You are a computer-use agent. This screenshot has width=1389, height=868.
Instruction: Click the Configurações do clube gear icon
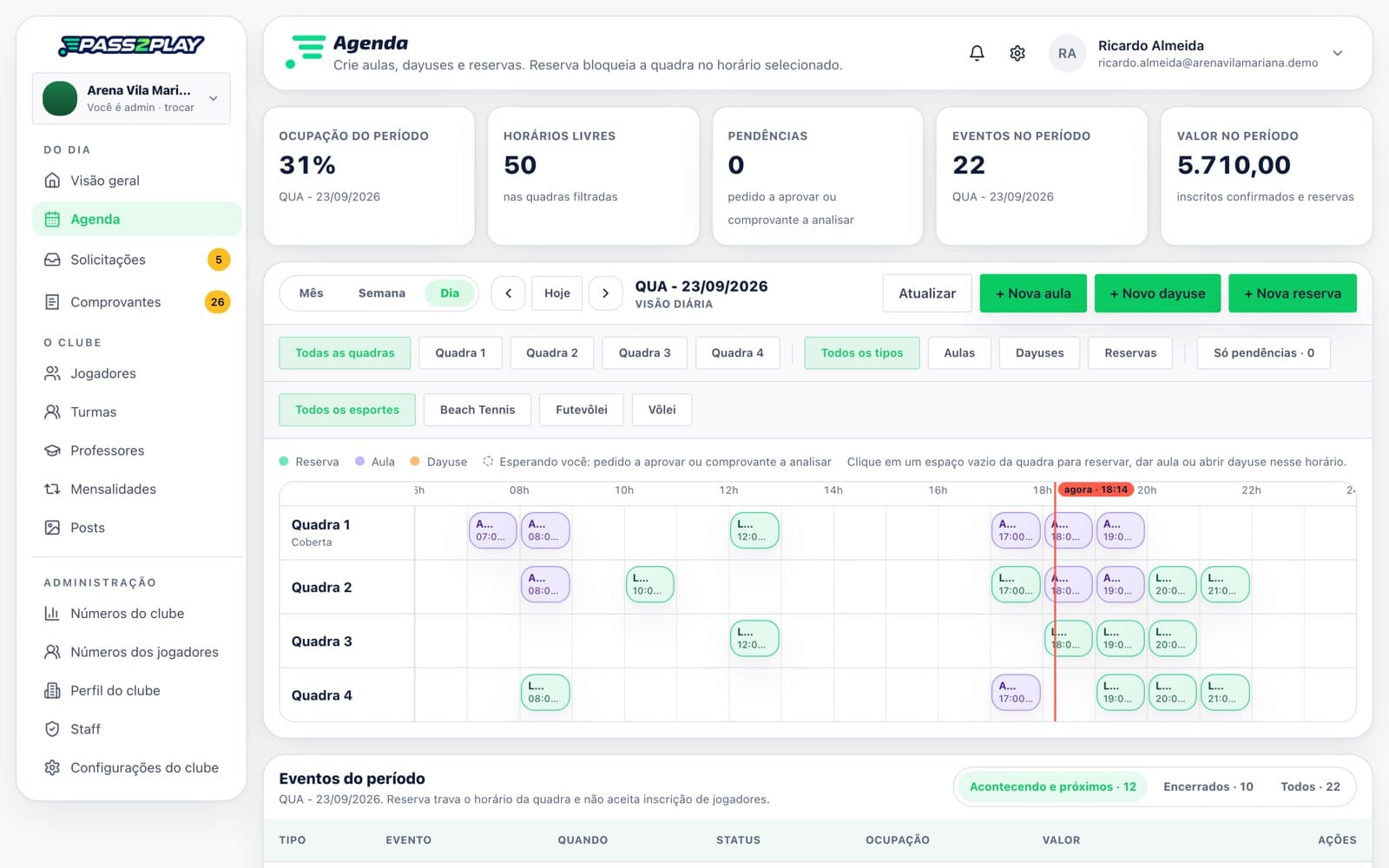pos(52,767)
